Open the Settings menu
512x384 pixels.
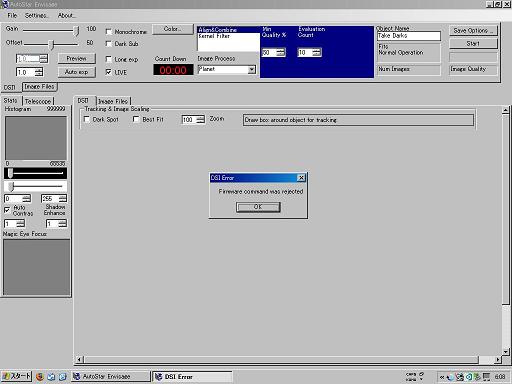[x=37, y=16]
